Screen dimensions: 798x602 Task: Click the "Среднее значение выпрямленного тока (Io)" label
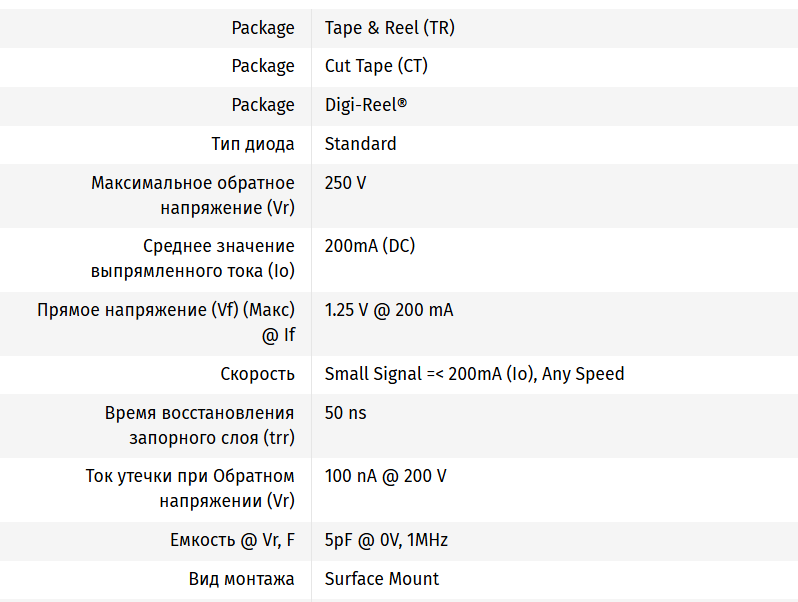click(x=193, y=258)
